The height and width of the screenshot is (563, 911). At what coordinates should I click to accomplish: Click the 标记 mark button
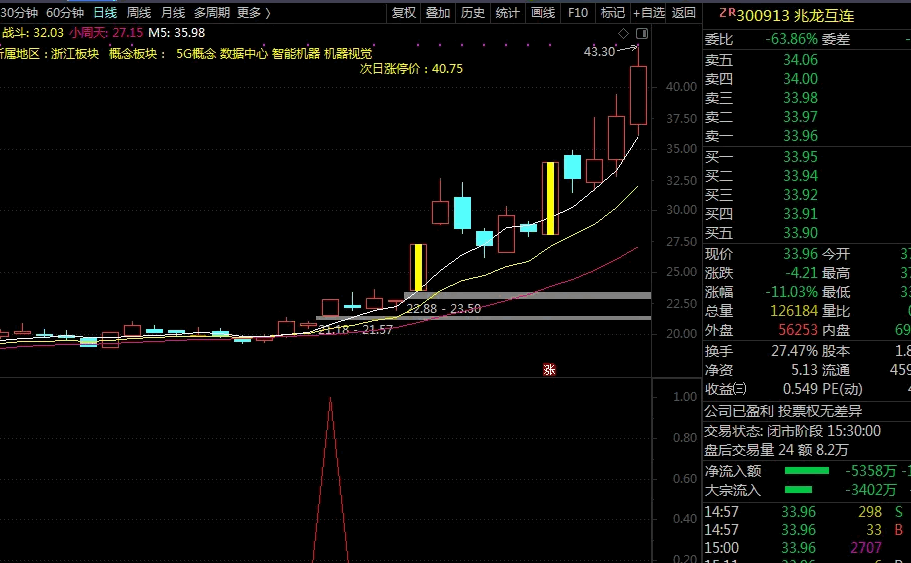(x=612, y=12)
